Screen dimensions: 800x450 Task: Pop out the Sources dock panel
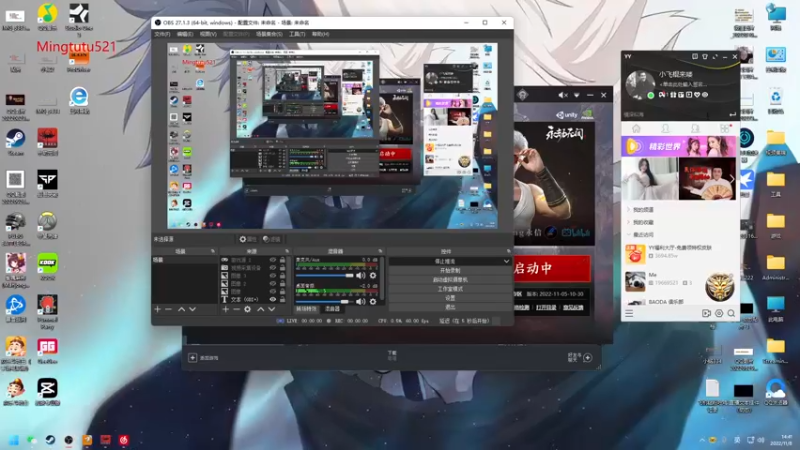coord(287,251)
